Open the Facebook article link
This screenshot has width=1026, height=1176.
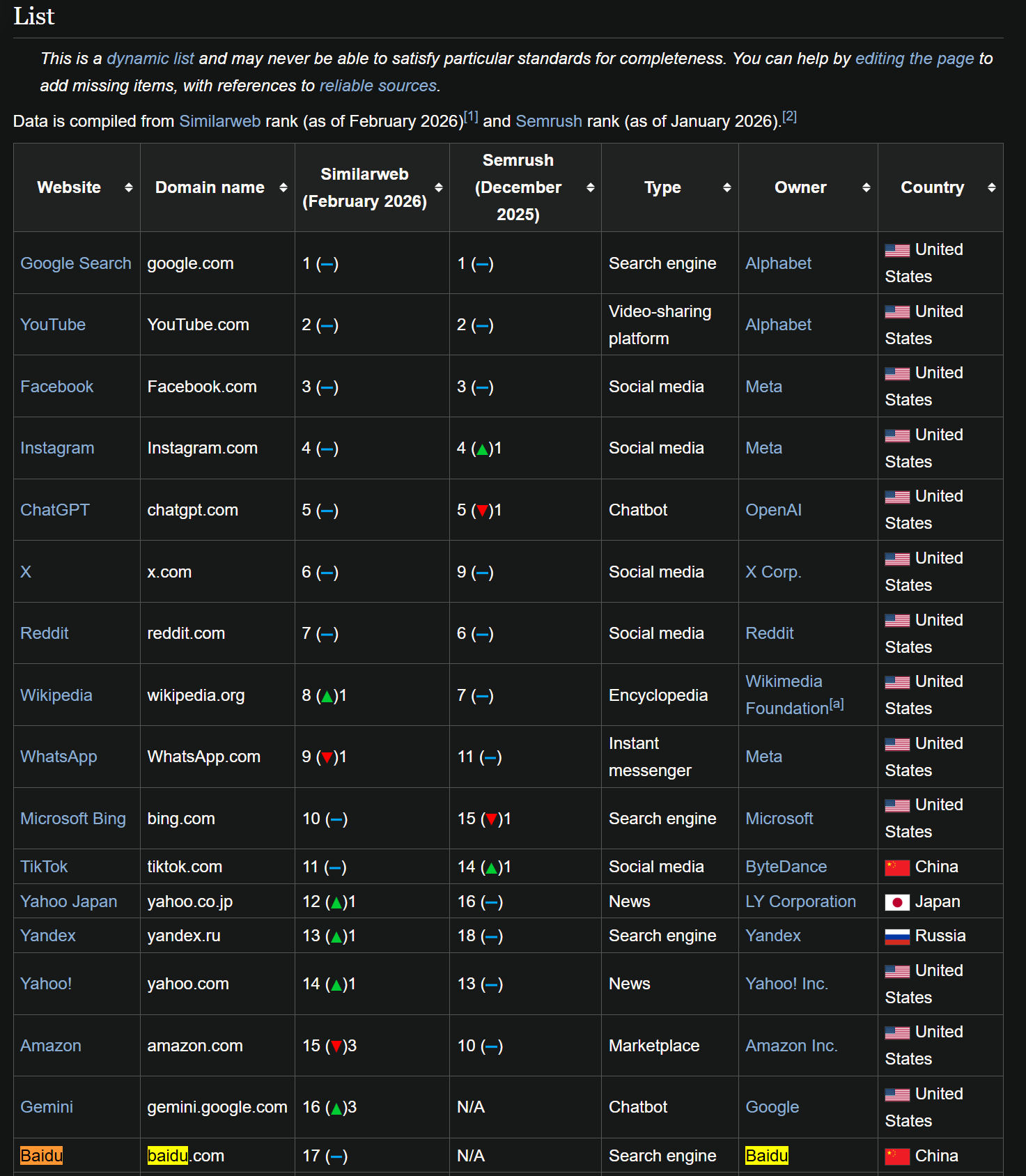pyautogui.click(x=57, y=387)
